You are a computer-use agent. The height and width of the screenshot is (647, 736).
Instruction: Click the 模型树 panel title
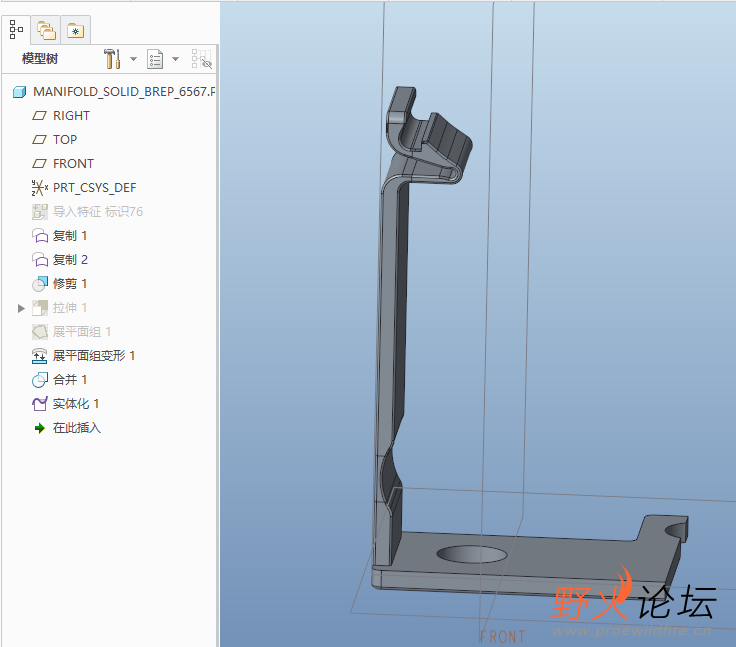[x=40, y=59]
